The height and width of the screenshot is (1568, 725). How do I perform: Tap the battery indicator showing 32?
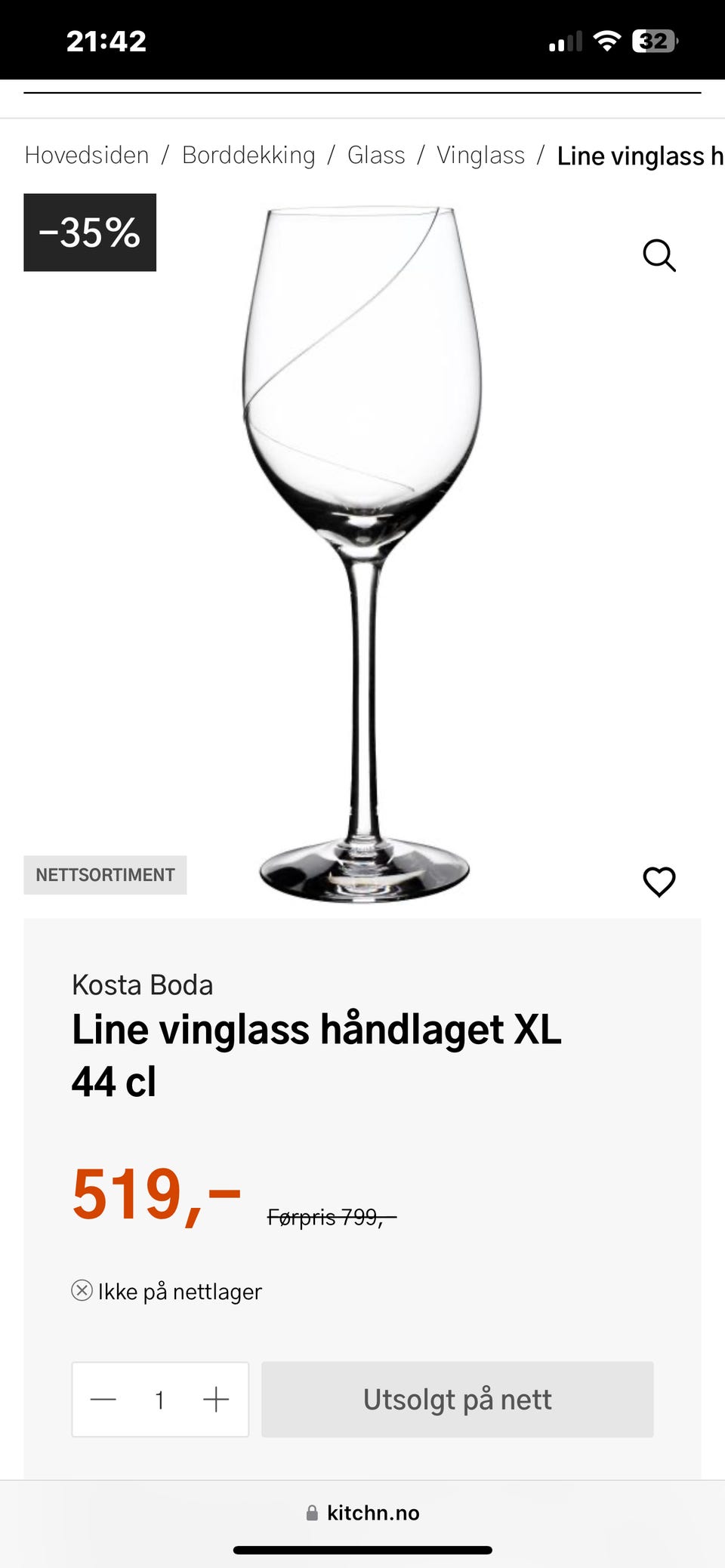click(655, 41)
